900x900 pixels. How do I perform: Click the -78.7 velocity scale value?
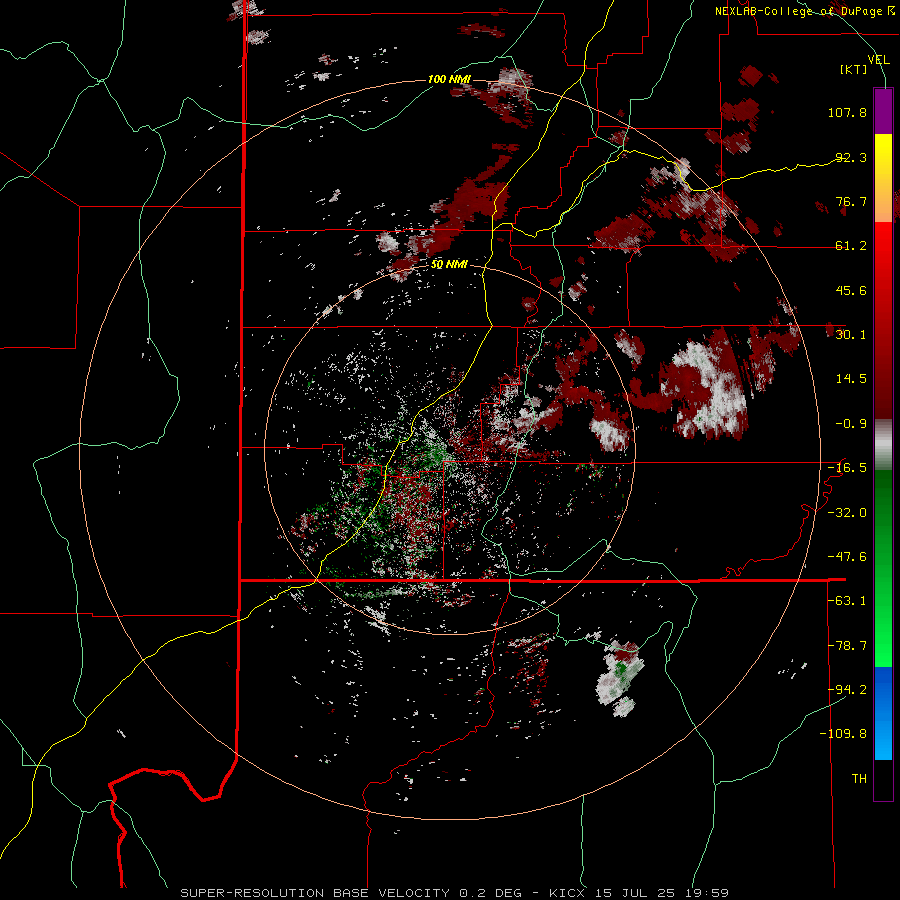pyautogui.click(x=847, y=645)
